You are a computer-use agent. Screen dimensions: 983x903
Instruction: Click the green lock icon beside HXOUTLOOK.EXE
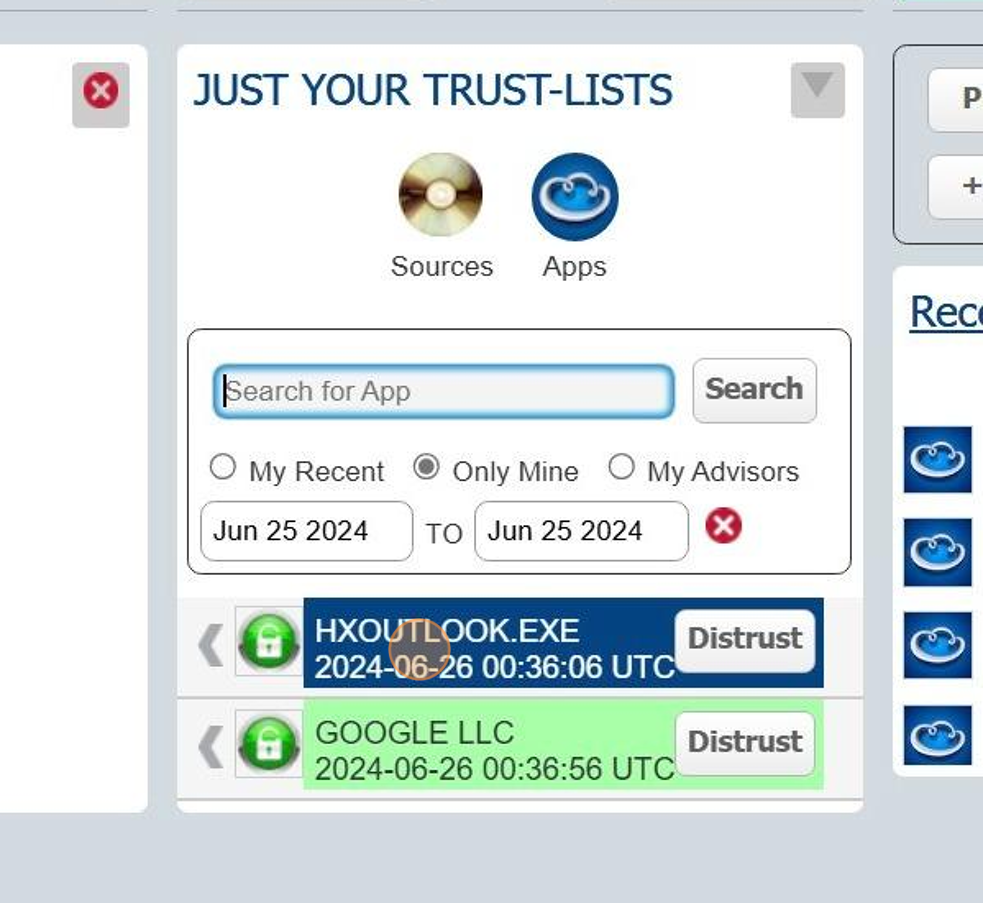point(268,642)
